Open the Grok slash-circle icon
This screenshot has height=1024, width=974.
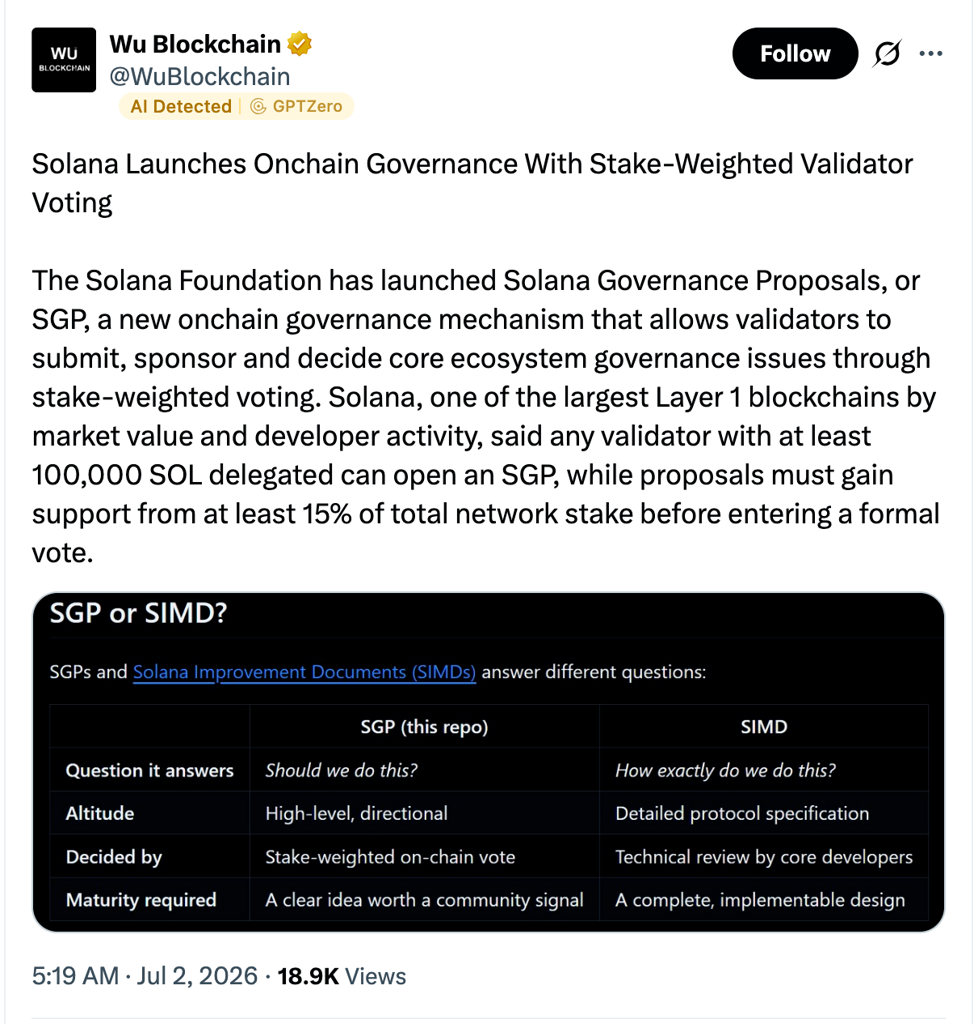tap(887, 54)
